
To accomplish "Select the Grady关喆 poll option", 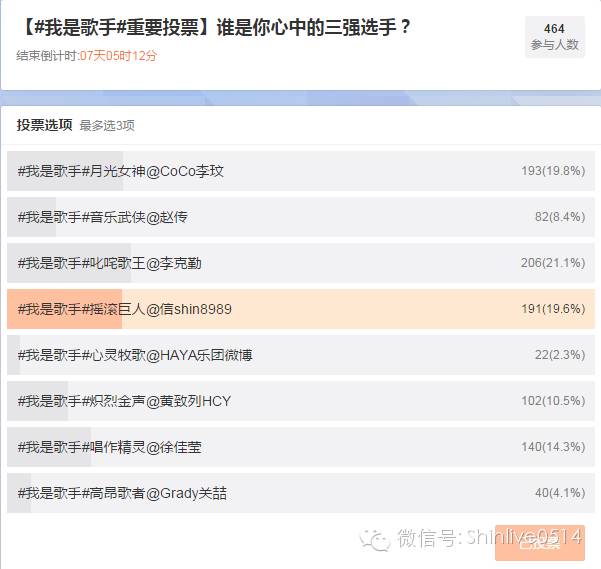I will [301, 493].
